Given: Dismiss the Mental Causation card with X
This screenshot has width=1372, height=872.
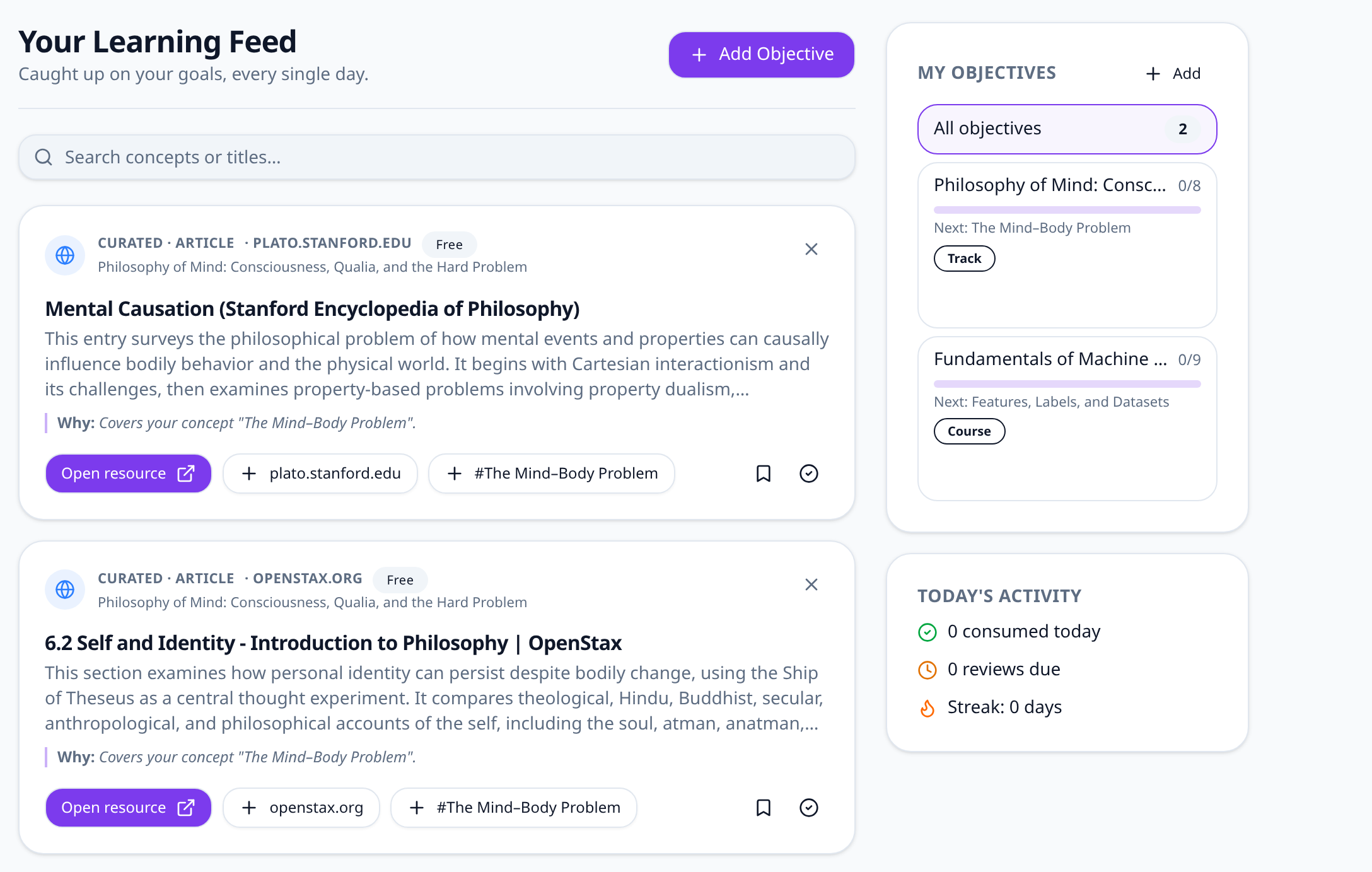Looking at the screenshot, I should tap(811, 249).
